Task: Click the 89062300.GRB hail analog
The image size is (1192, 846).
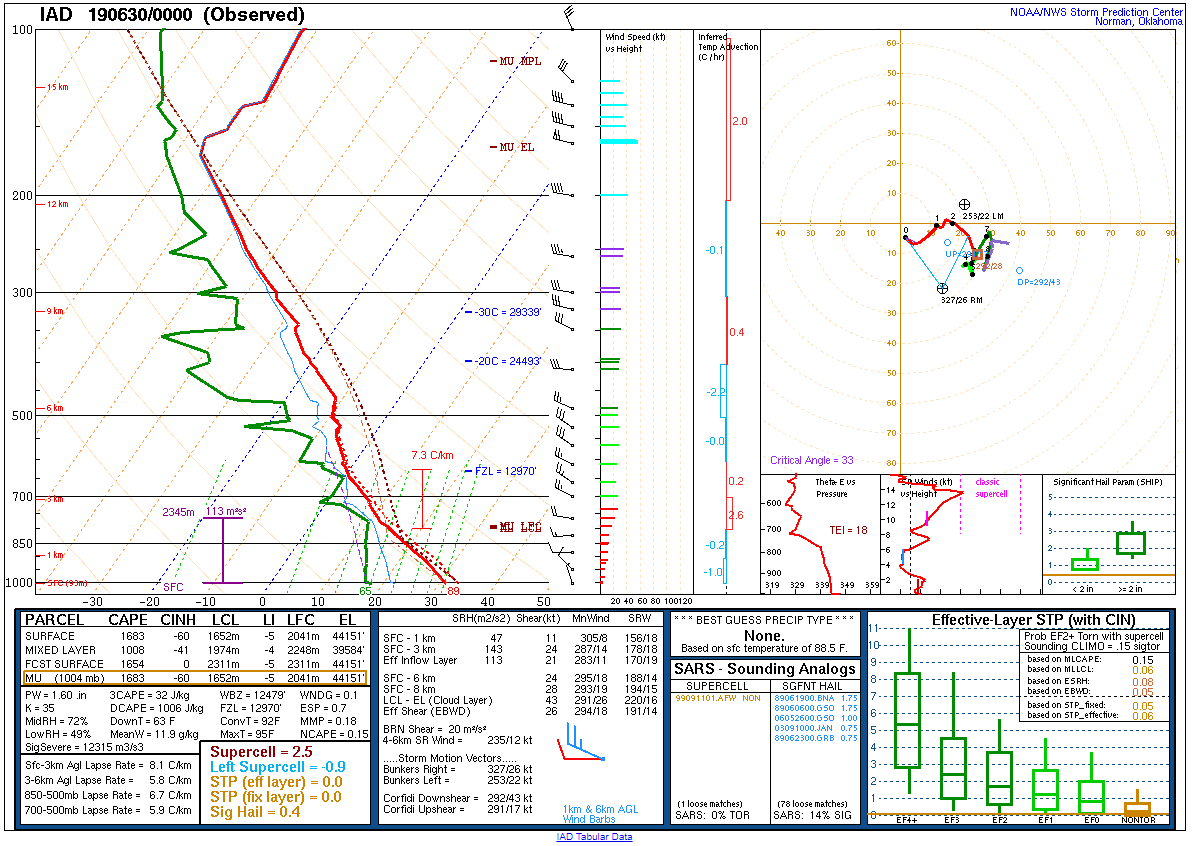Action: [x=816, y=738]
